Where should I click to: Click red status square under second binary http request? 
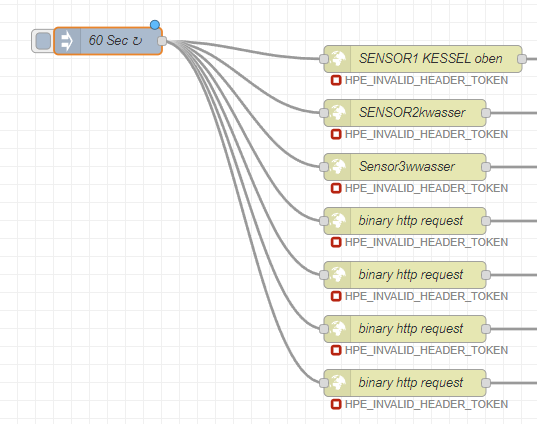336,296
